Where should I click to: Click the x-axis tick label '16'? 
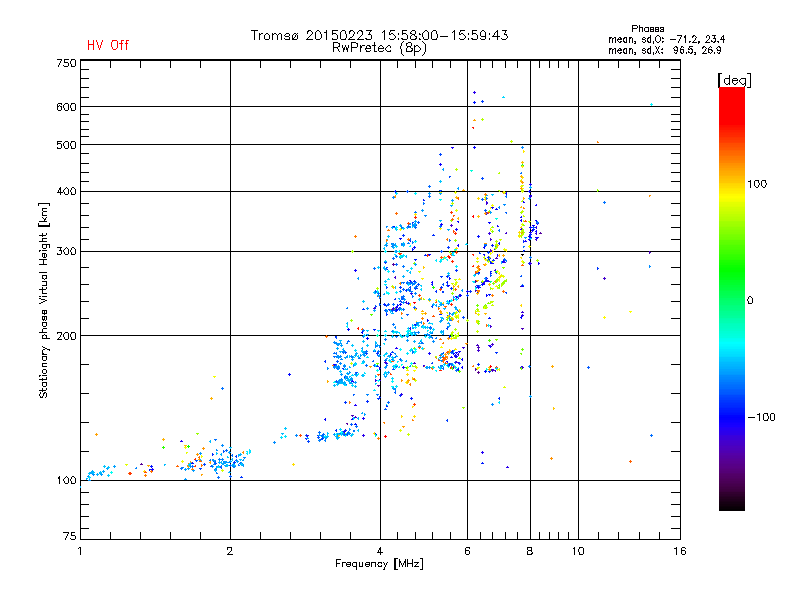(x=680, y=551)
